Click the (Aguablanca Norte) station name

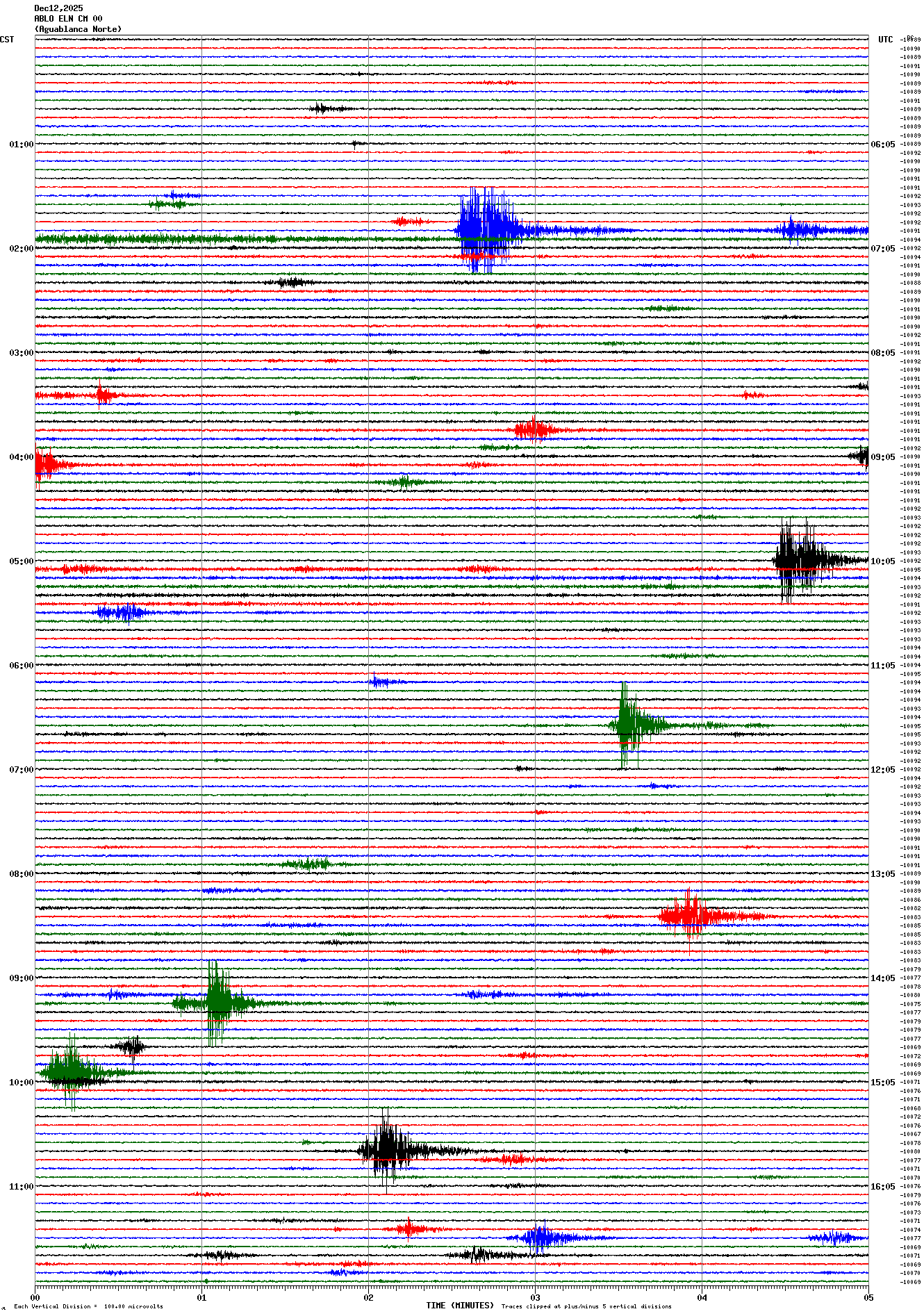click(78, 29)
